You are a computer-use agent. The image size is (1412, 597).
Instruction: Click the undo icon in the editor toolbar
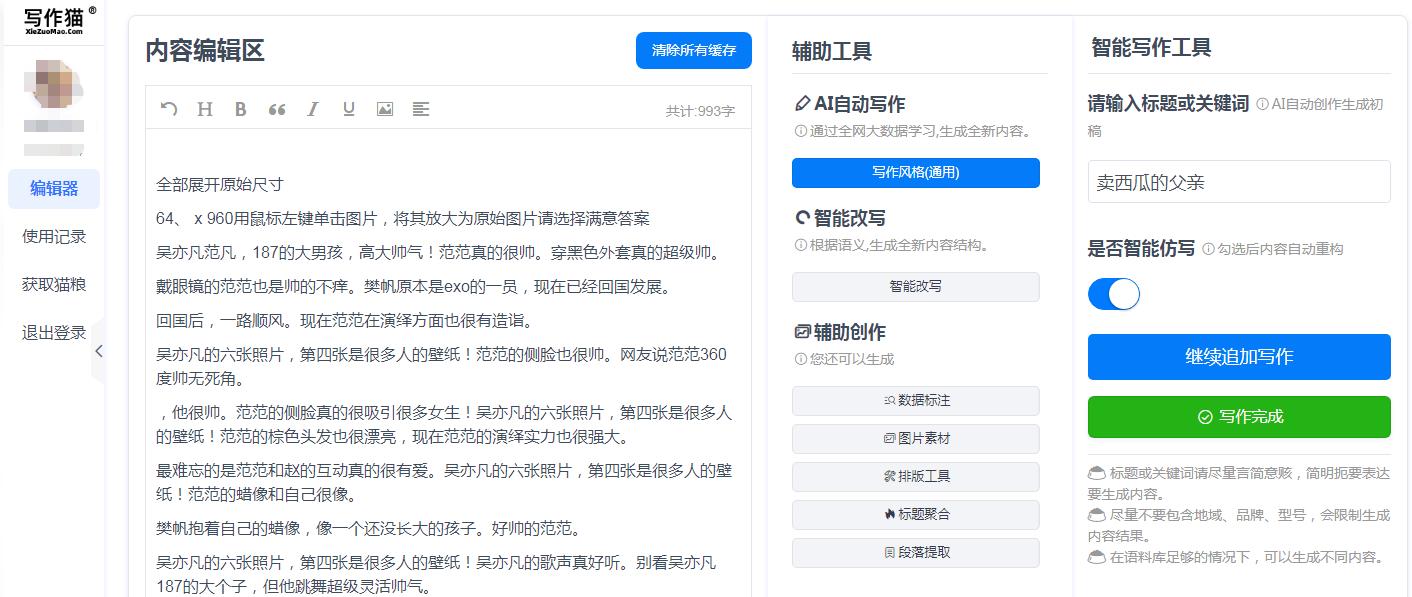(168, 109)
